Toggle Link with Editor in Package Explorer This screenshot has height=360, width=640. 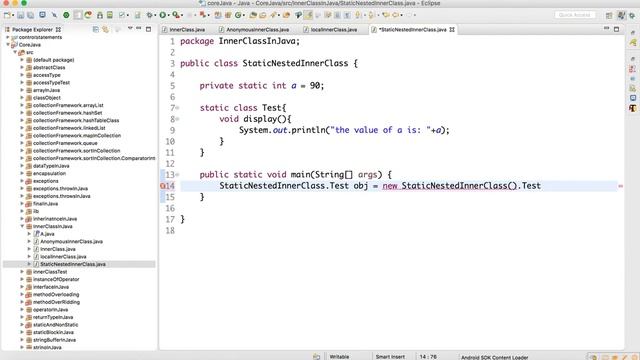[x=106, y=29]
